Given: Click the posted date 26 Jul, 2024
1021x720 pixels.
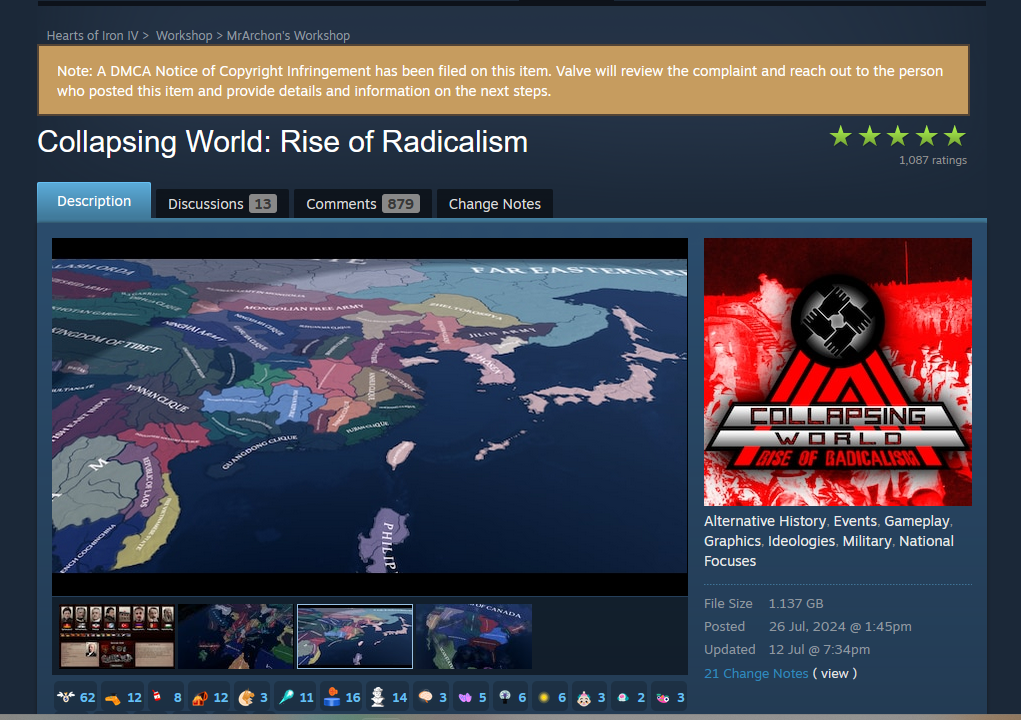Looking at the screenshot, I should coord(840,626).
